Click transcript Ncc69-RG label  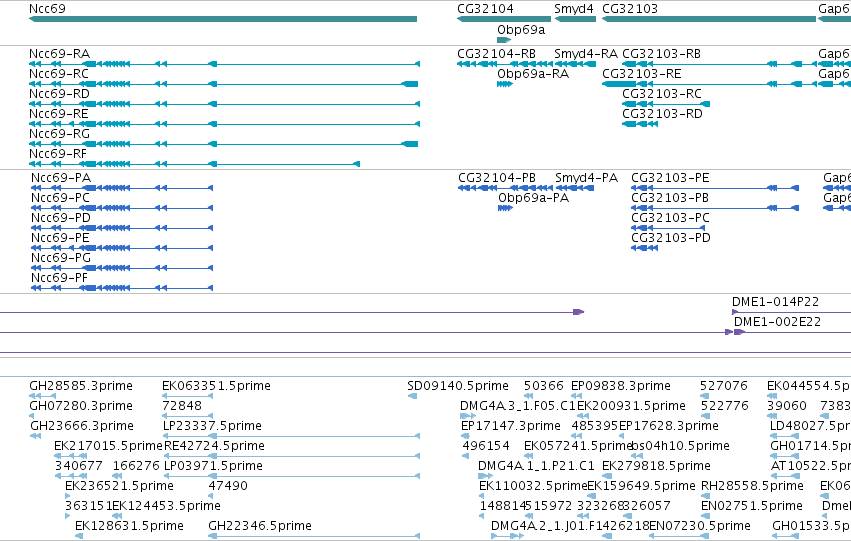59,134
